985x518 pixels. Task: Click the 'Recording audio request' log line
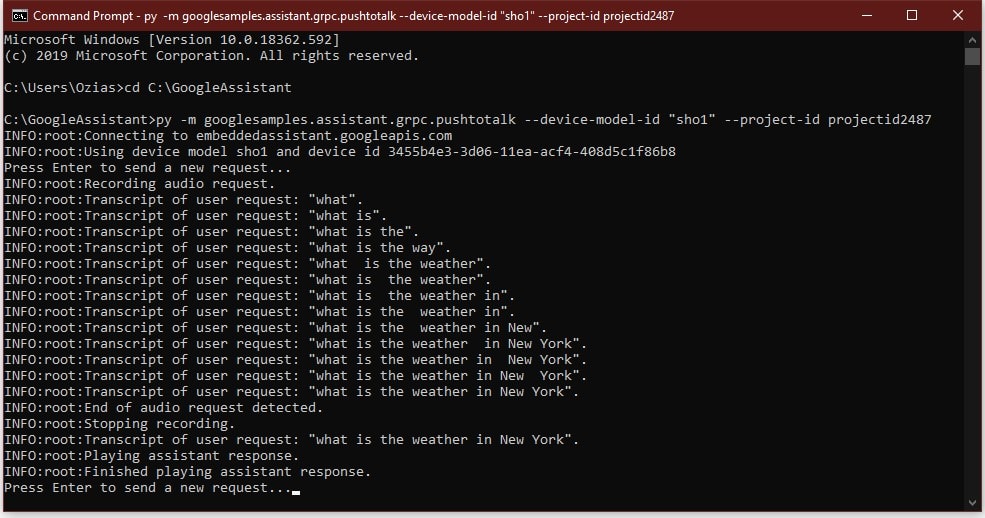(x=139, y=183)
